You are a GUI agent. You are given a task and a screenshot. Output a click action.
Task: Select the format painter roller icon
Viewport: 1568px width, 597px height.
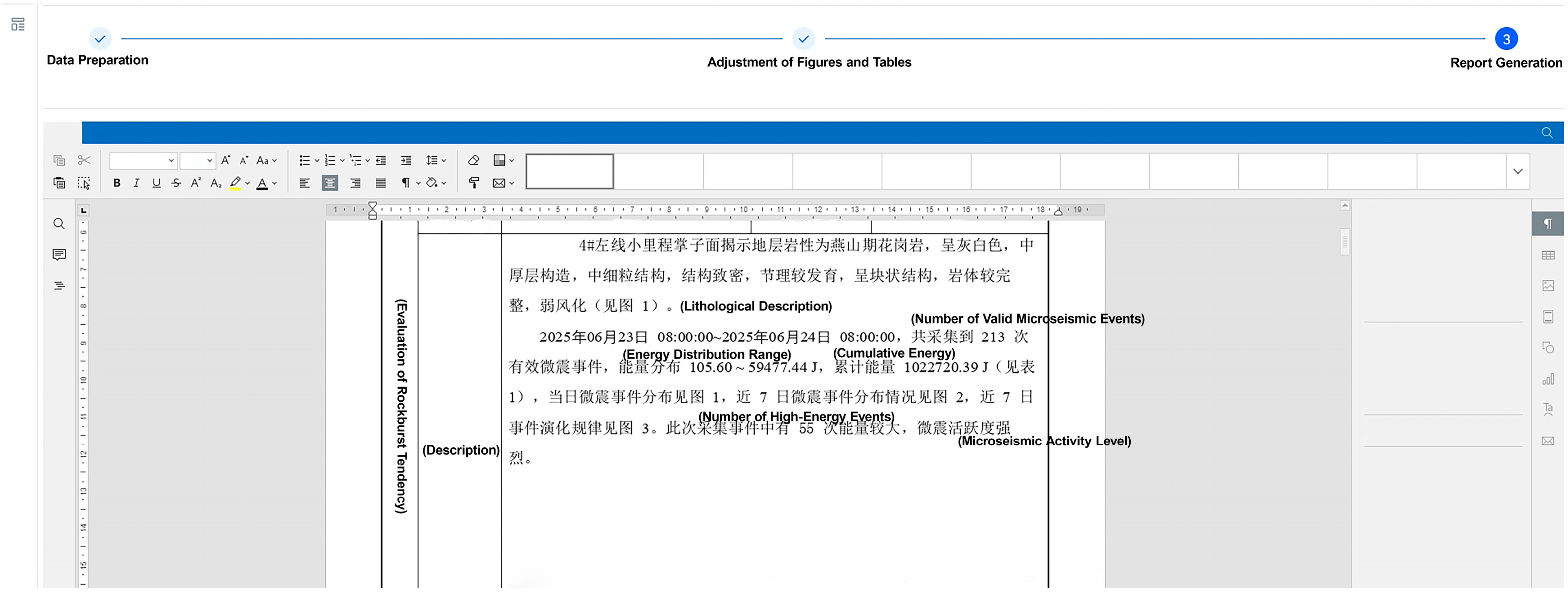click(473, 183)
